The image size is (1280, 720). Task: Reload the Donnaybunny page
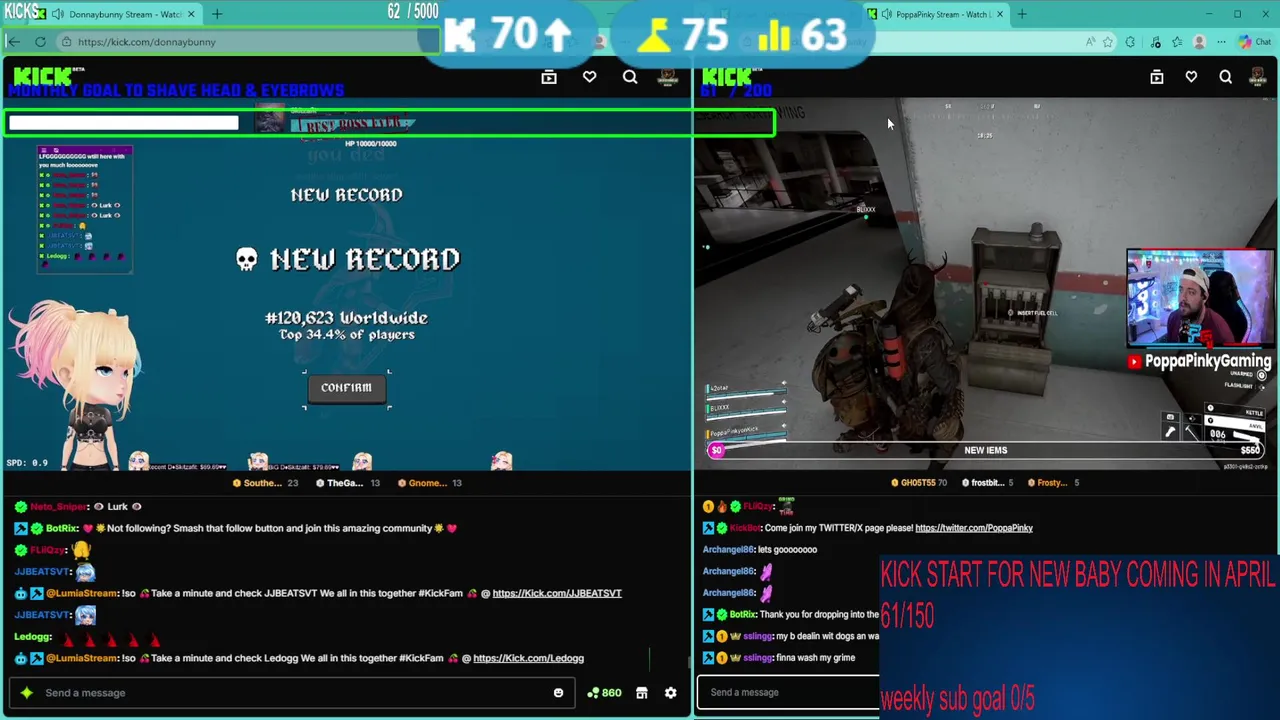pos(40,42)
